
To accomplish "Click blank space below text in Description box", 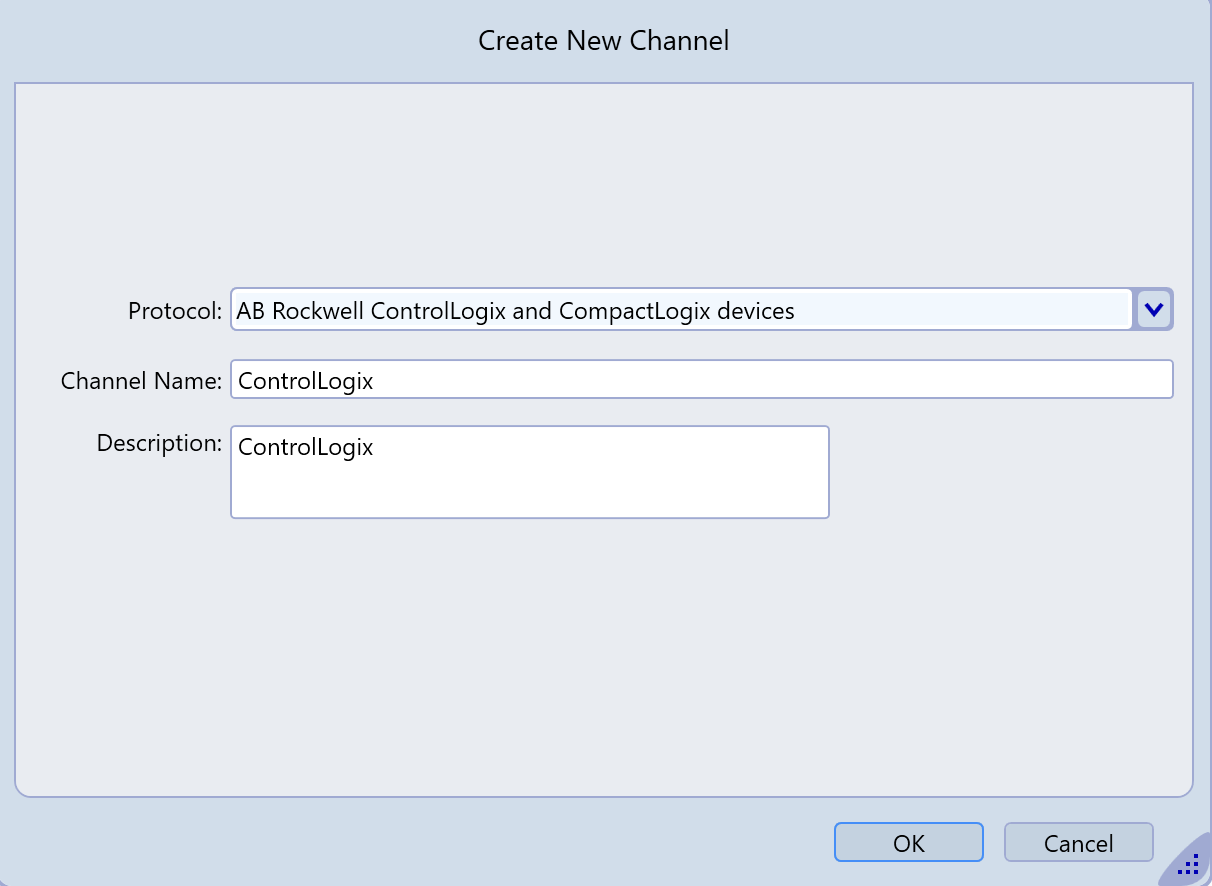I will pos(529,495).
